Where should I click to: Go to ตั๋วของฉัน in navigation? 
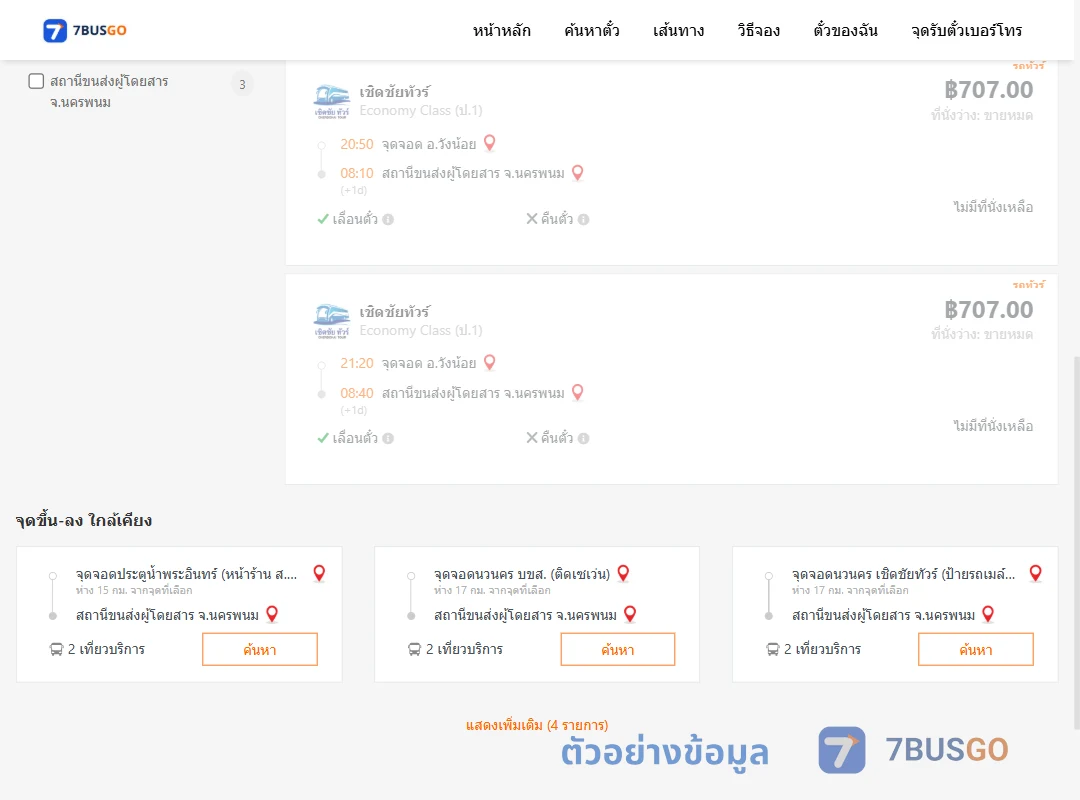tap(845, 30)
